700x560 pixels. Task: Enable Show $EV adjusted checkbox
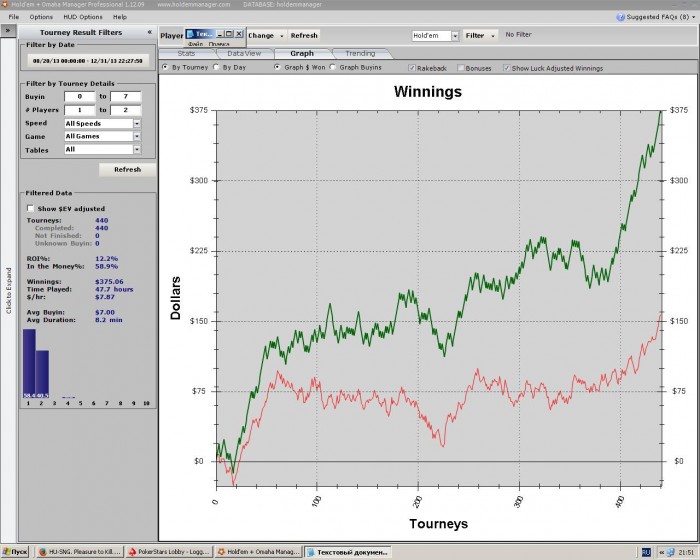(30, 208)
